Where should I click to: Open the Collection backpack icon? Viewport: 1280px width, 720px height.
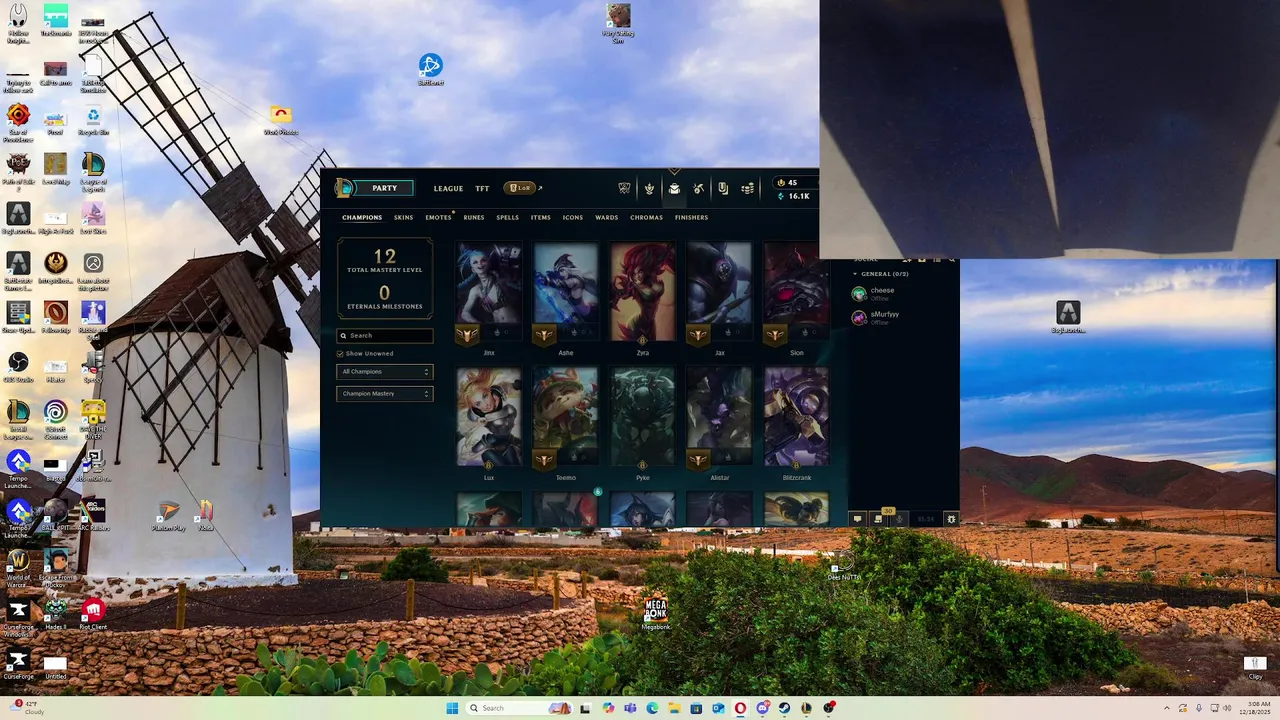point(674,188)
